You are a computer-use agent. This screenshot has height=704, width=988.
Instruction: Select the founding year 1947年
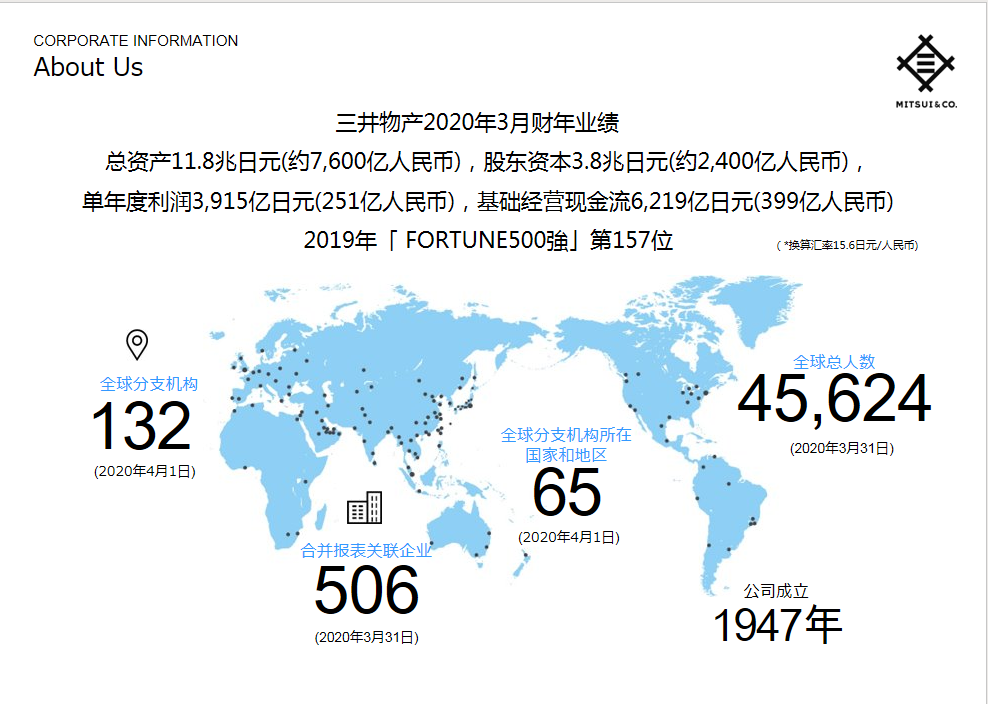tap(777, 625)
